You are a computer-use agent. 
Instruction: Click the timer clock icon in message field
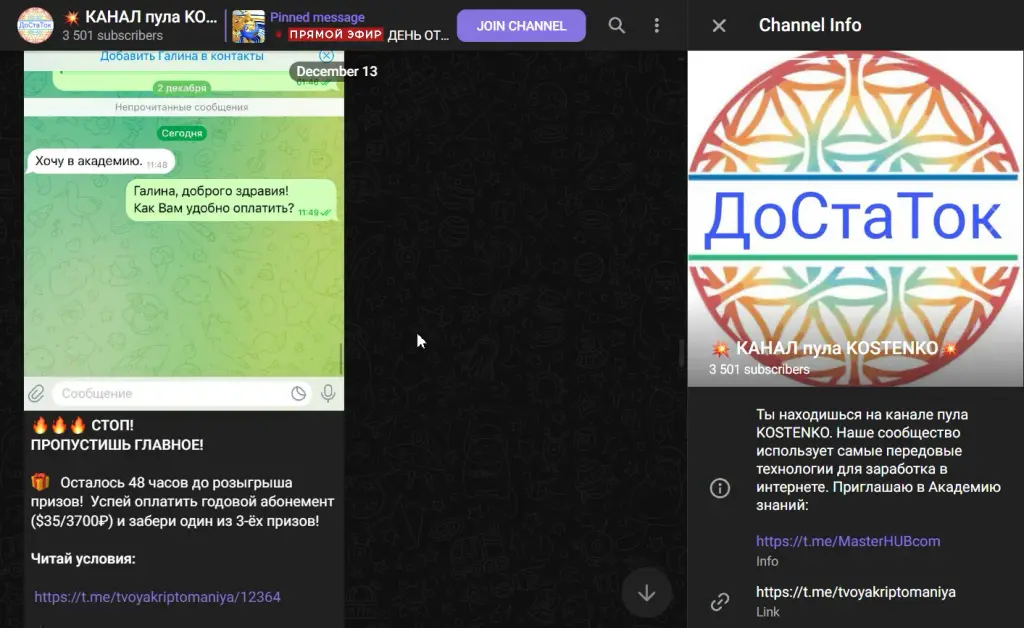tap(298, 393)
